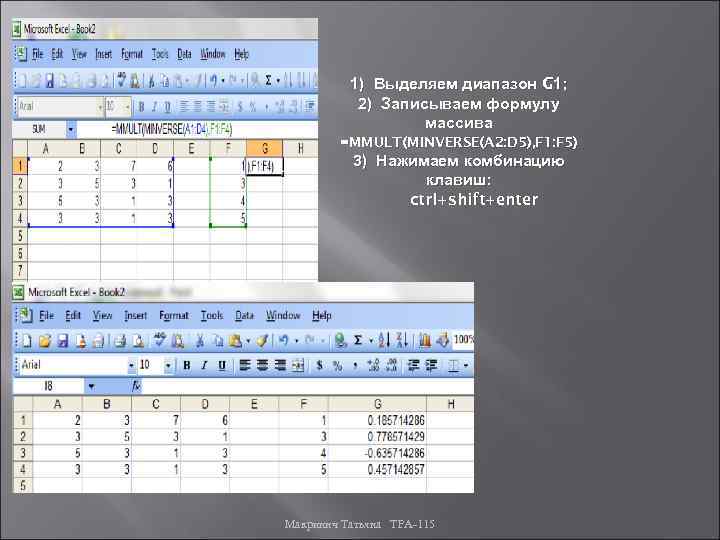Click Save icon in lower Excel window
720x540 pixels.
63,341
